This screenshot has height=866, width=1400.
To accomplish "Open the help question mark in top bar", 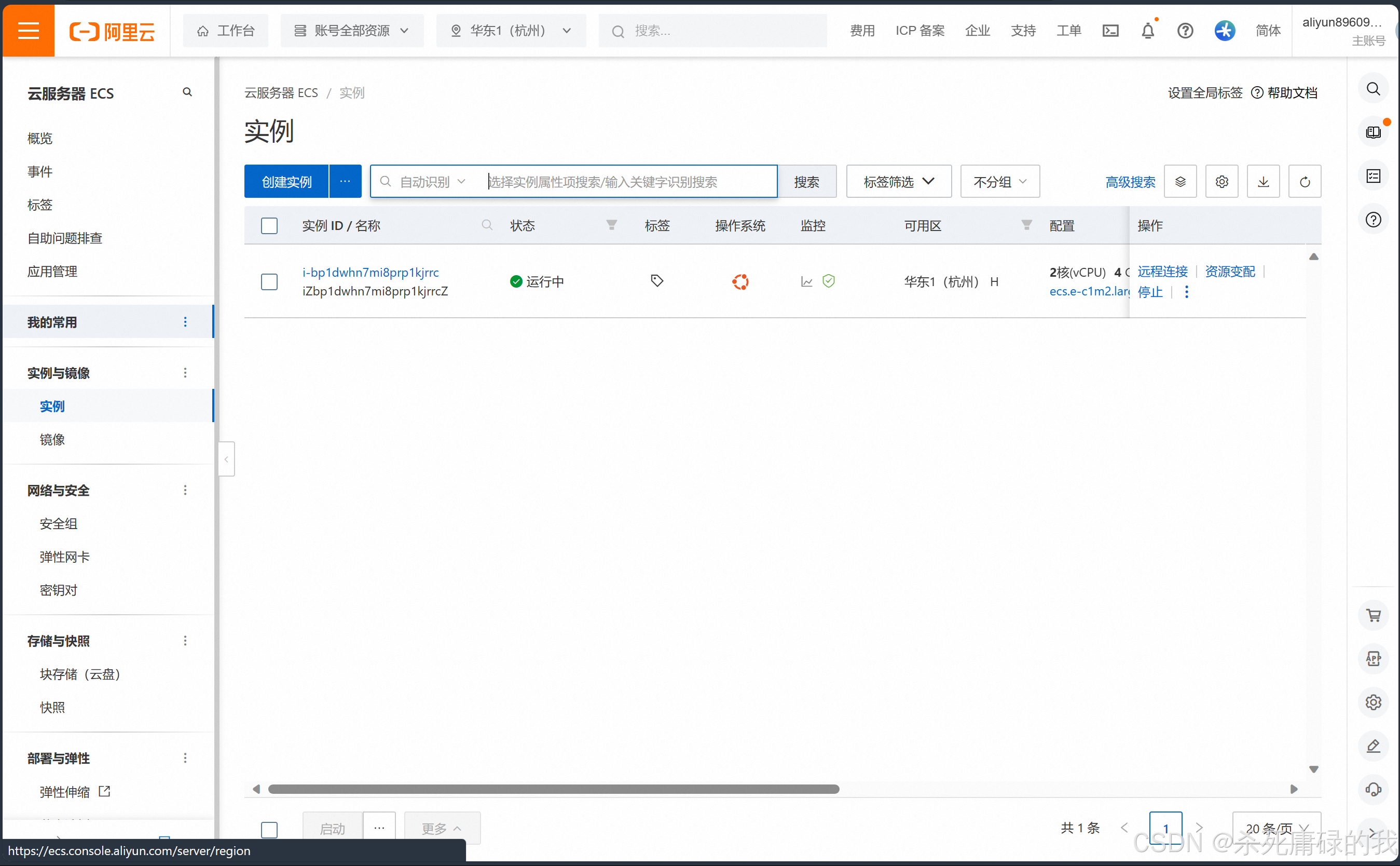I will pyautogui.click(x=1185, y=31).
